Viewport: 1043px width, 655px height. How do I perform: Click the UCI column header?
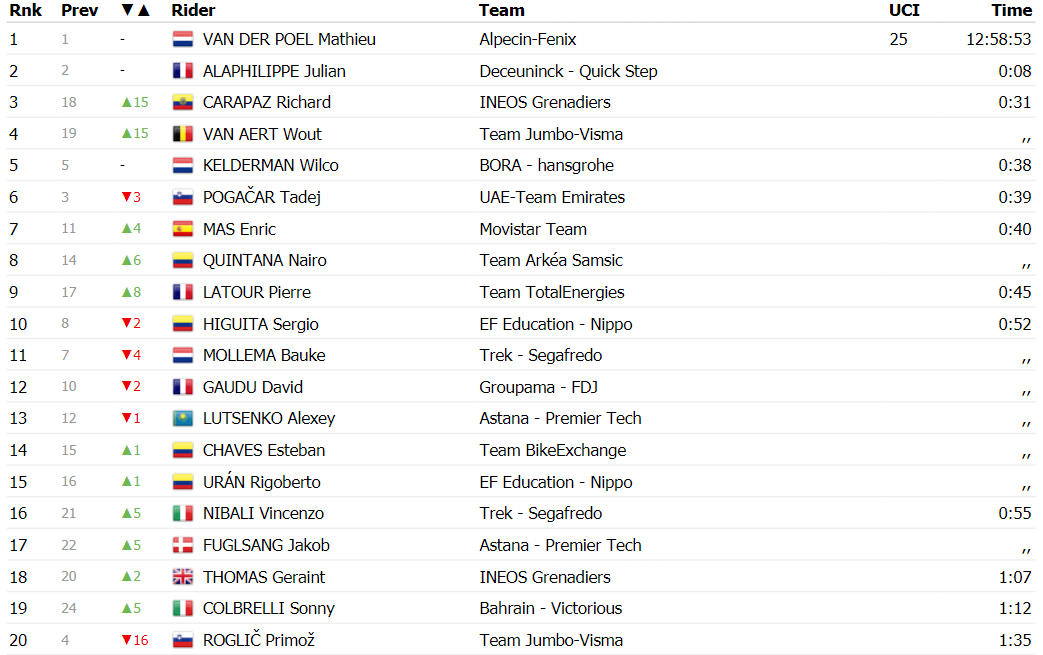[x=904, y=11]
